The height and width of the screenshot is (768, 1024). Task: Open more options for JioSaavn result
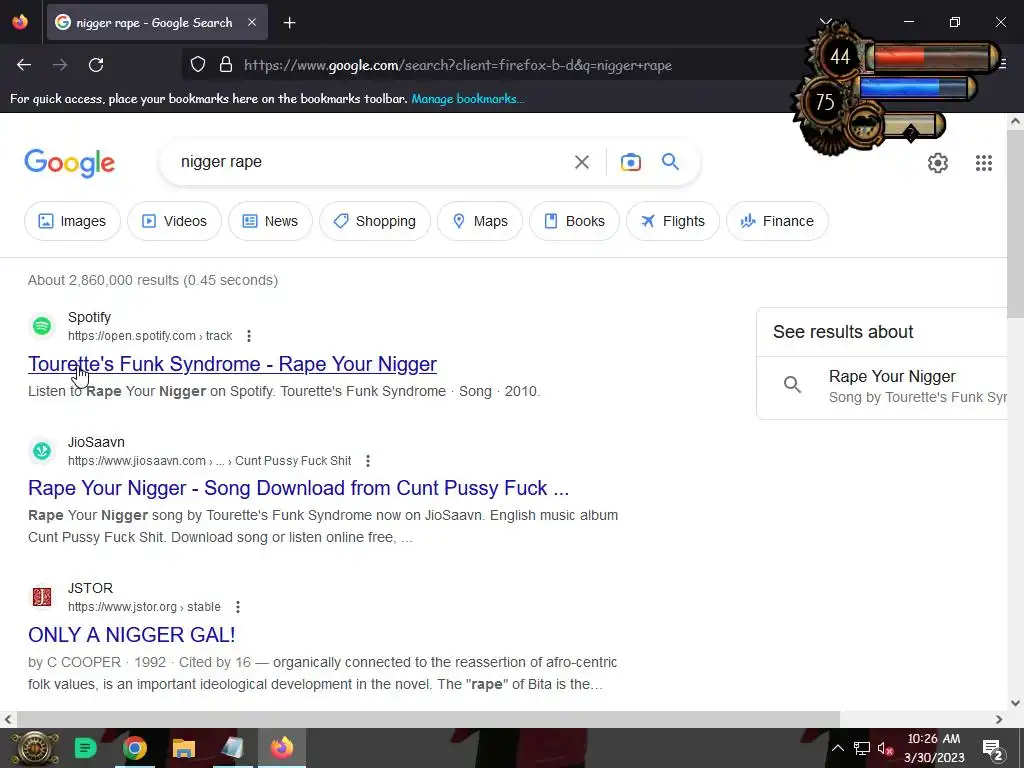(x=368, y=461)
